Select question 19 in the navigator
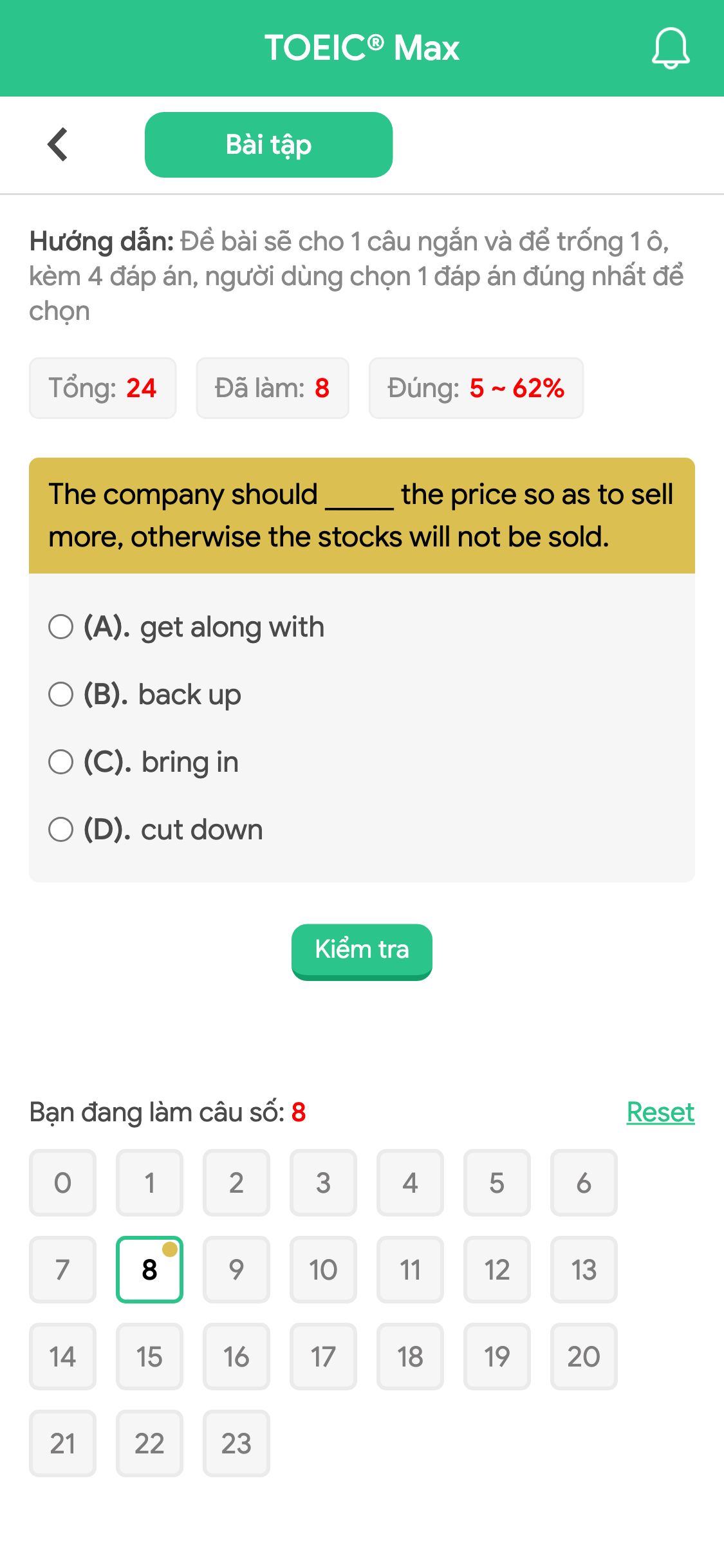The height and width of the screenshot is (1568, 724). tap(497, 1356)
